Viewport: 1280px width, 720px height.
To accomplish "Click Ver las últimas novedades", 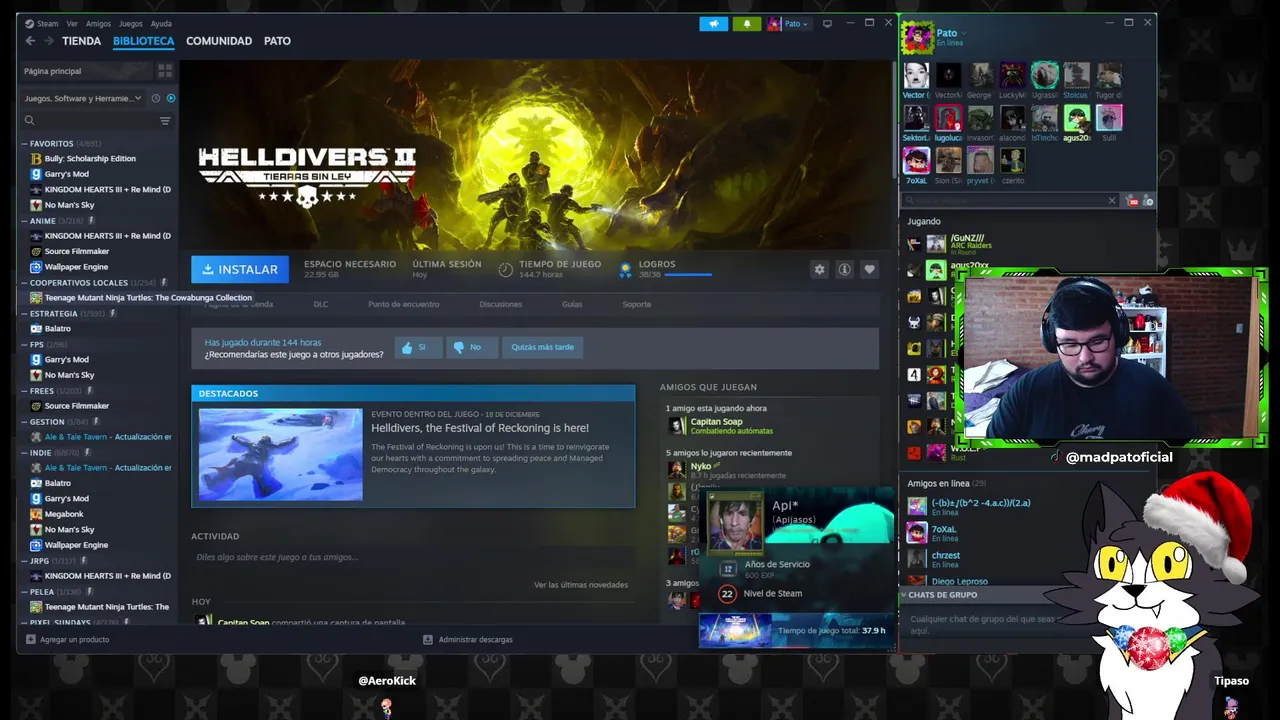I will tap(581, 585).
